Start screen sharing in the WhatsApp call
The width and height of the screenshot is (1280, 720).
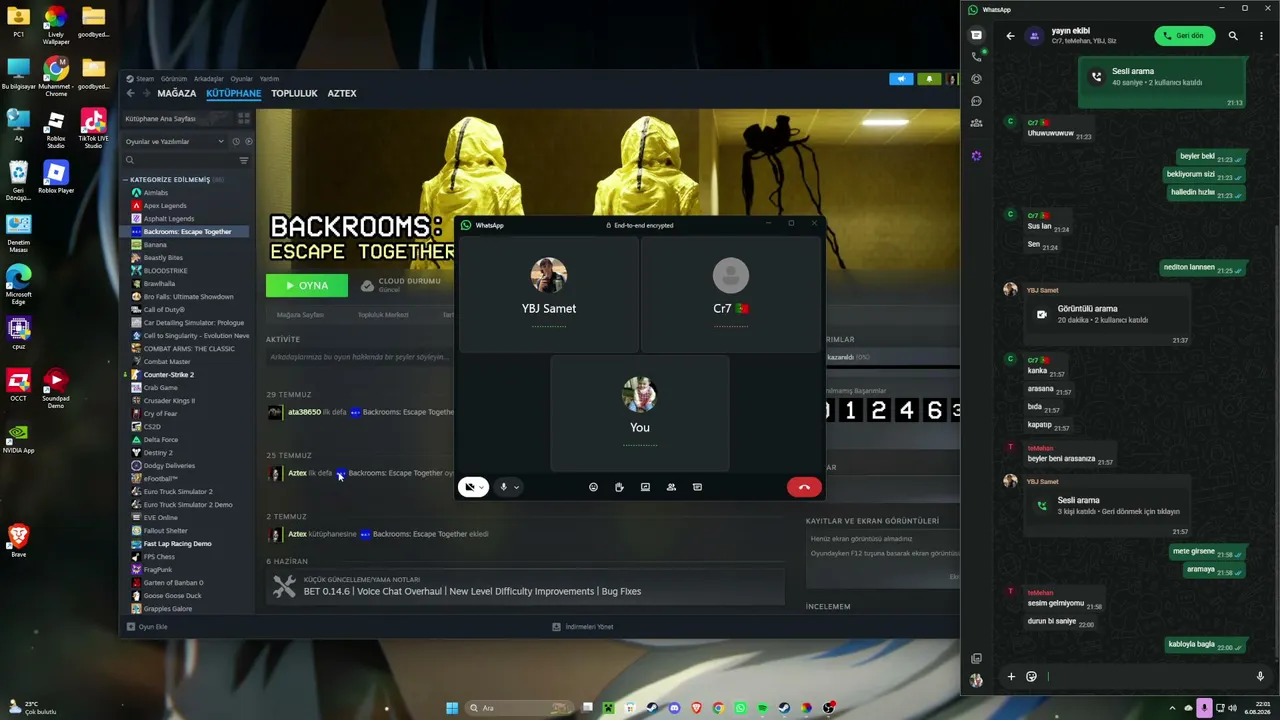click(x=645, y=487)
